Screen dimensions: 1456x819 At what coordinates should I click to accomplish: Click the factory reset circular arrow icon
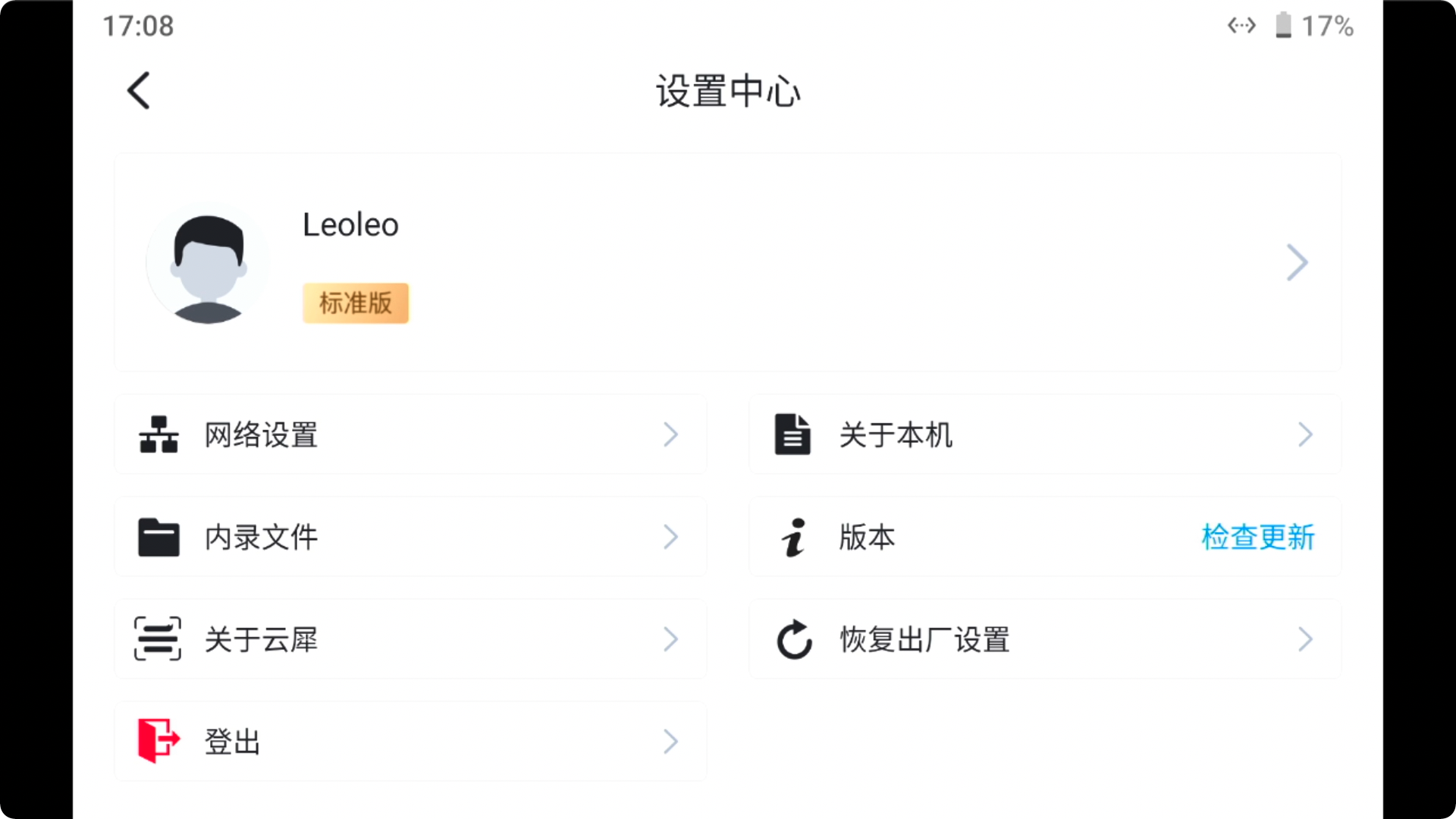[x=794, y=639]
